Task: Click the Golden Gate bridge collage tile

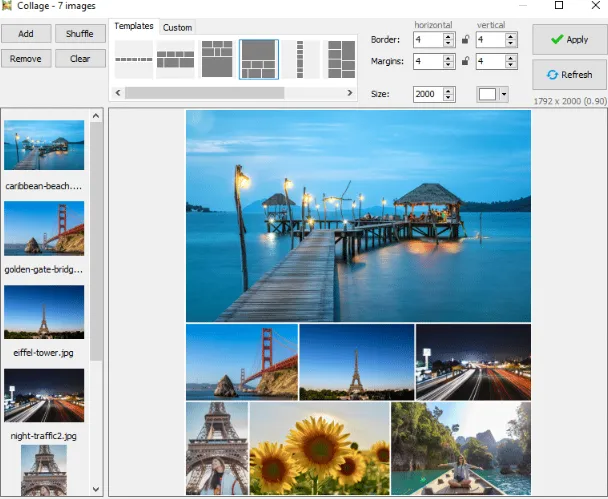Action: 242,362
